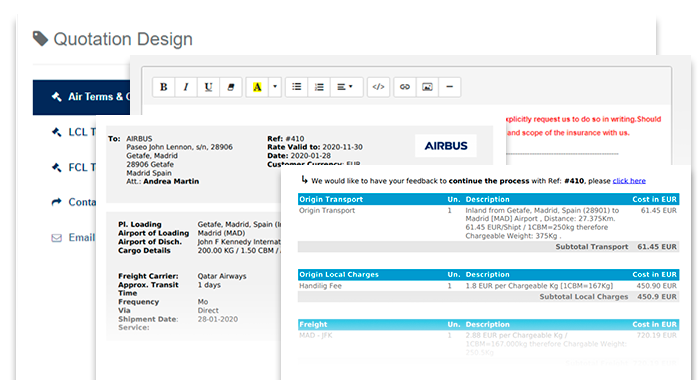Insert horizontal rule line
700x380 pixels.
450,87
